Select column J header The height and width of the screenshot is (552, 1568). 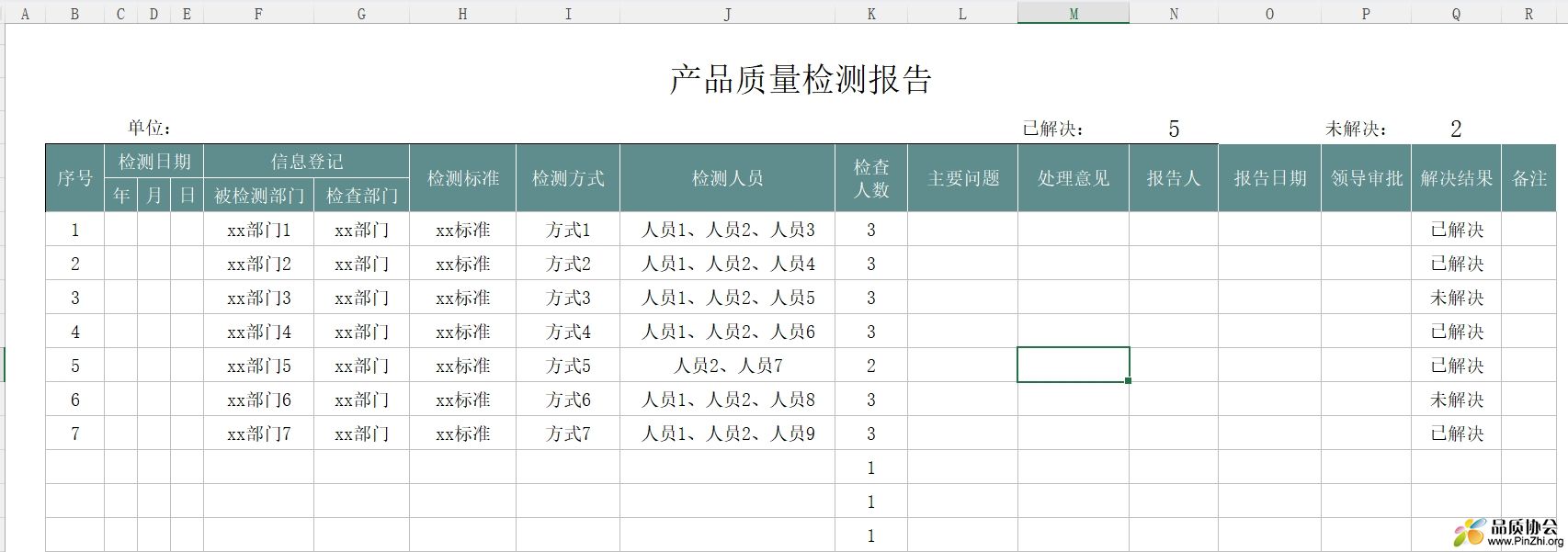pos(727,14)
